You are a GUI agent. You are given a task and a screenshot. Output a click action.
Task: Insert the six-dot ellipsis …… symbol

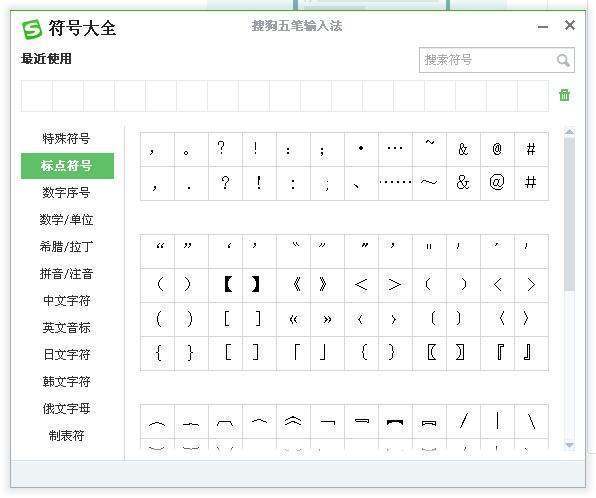(x=395, y=183)
